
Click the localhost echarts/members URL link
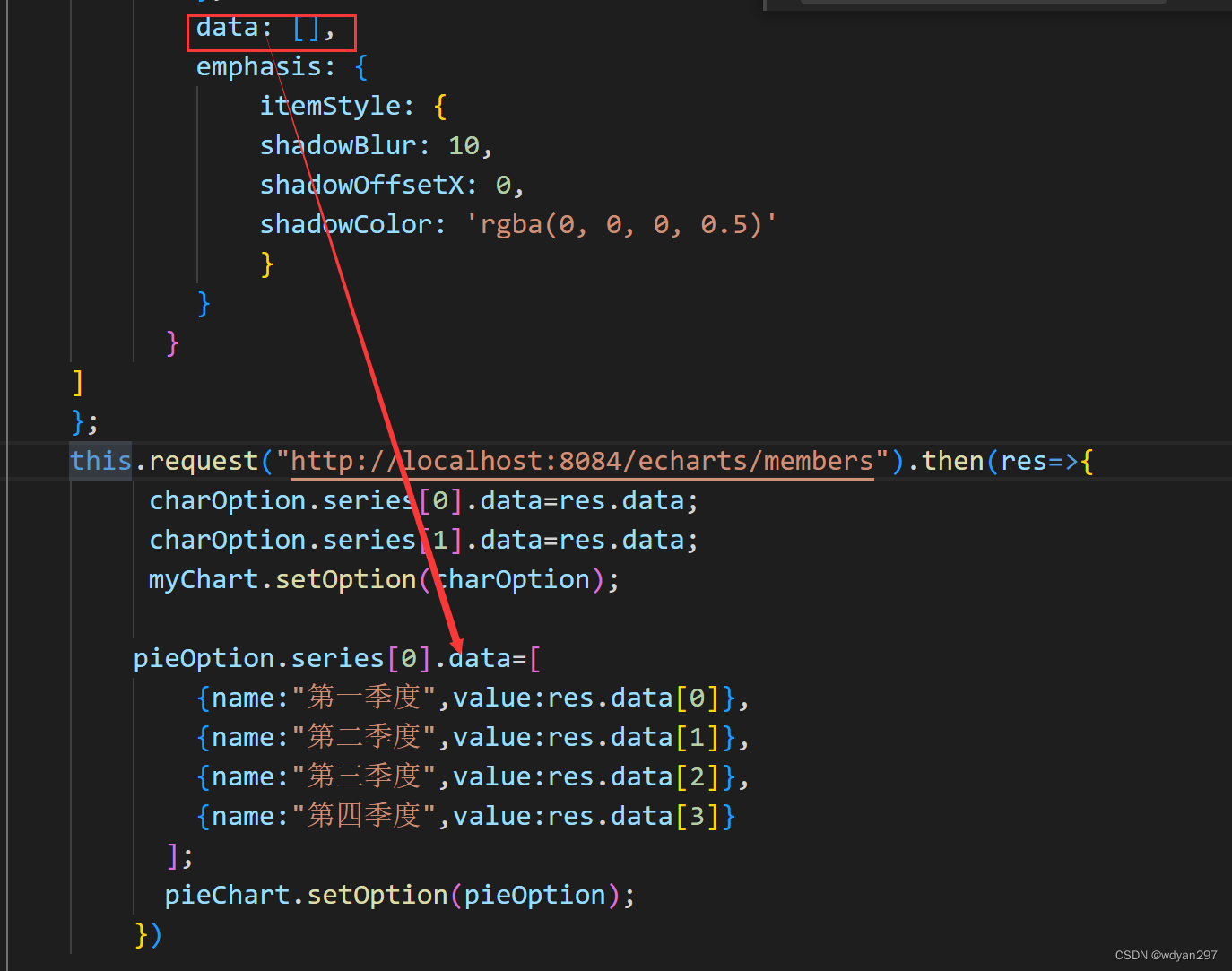[x=582, y=461]
